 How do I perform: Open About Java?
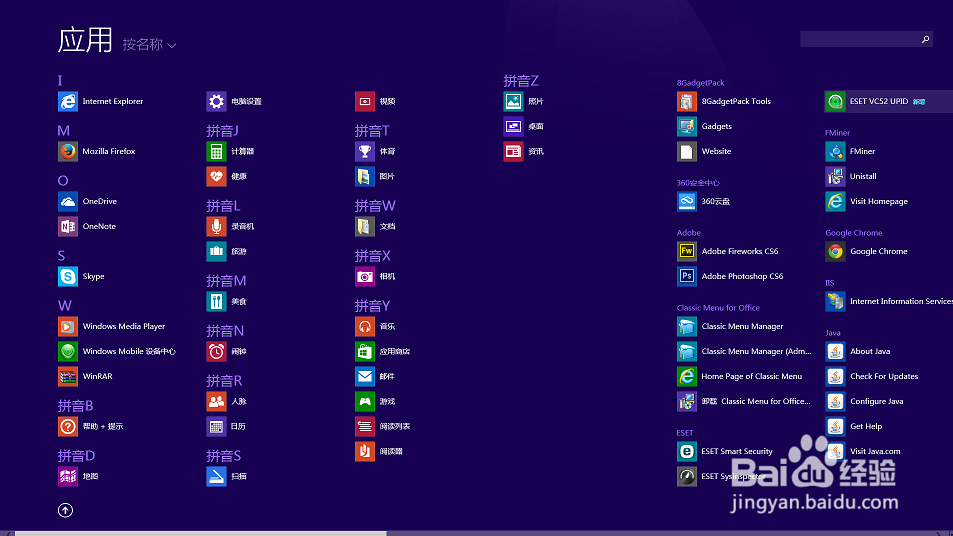pyautogui.click(x=859, y=351)
